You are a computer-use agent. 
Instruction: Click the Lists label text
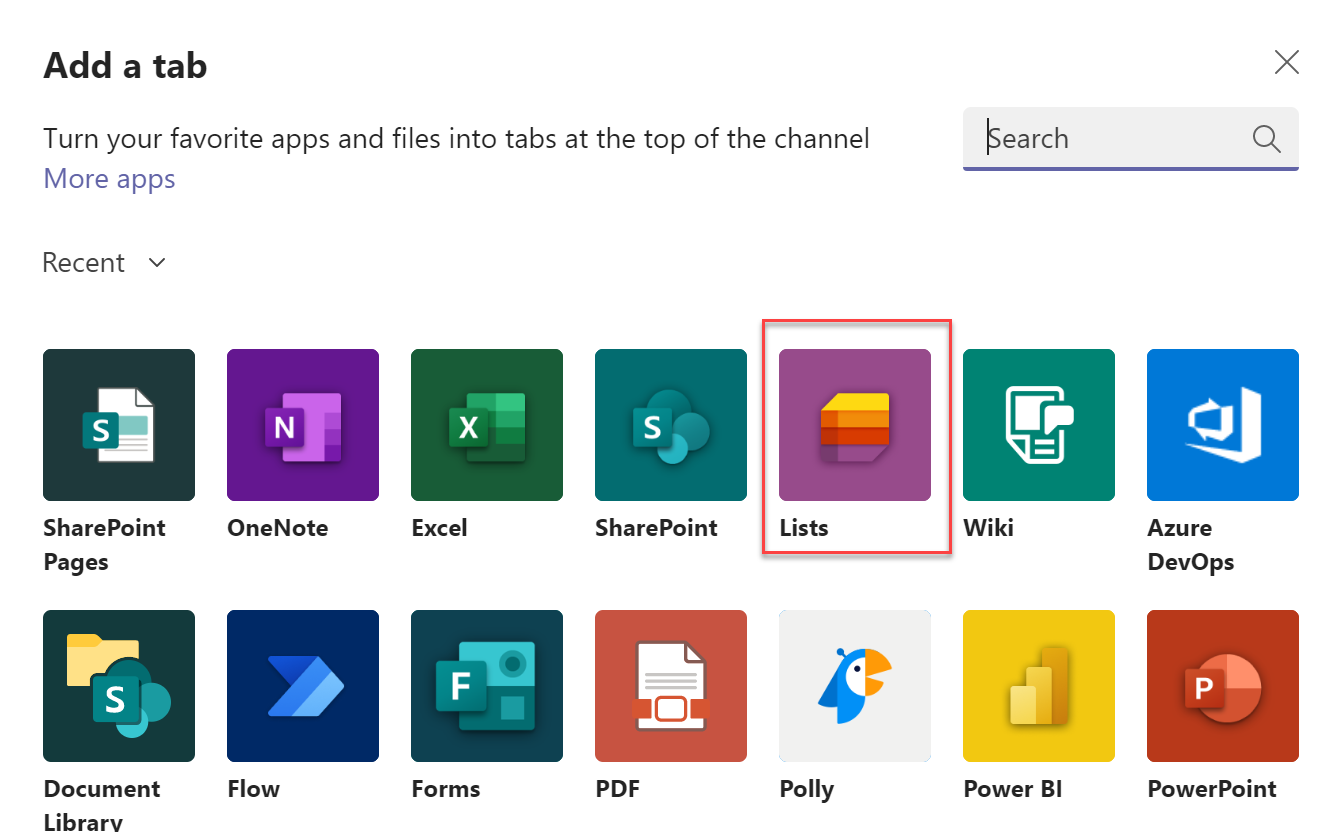click(804, 528)
